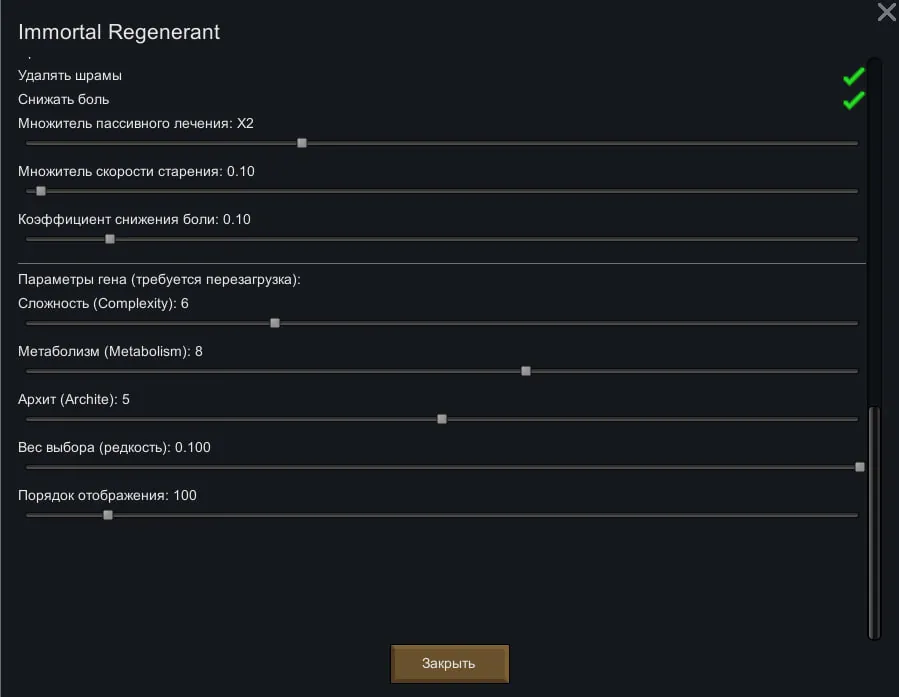
Task: Click the aging speed multiplier slider handle
Action: point(41,191)
